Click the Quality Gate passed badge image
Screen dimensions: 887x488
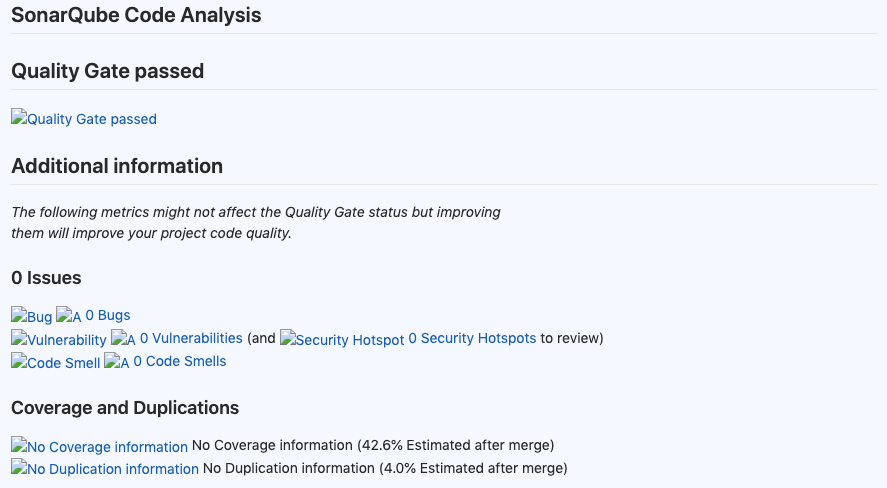(x=84, y=119)
